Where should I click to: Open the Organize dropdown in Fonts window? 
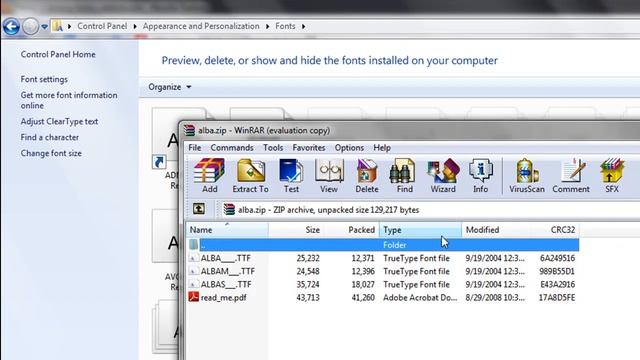coord(169,87)
